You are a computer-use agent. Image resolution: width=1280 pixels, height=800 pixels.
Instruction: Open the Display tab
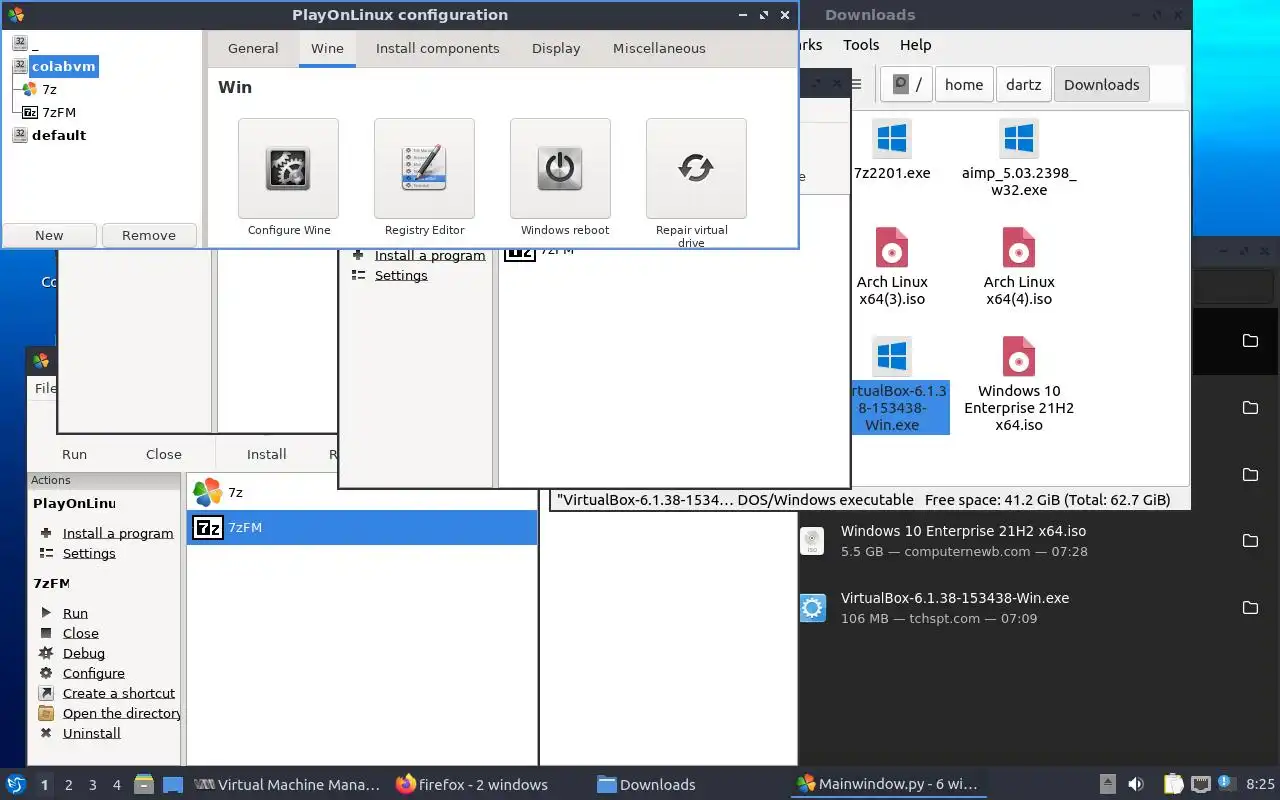pos(556,48)
